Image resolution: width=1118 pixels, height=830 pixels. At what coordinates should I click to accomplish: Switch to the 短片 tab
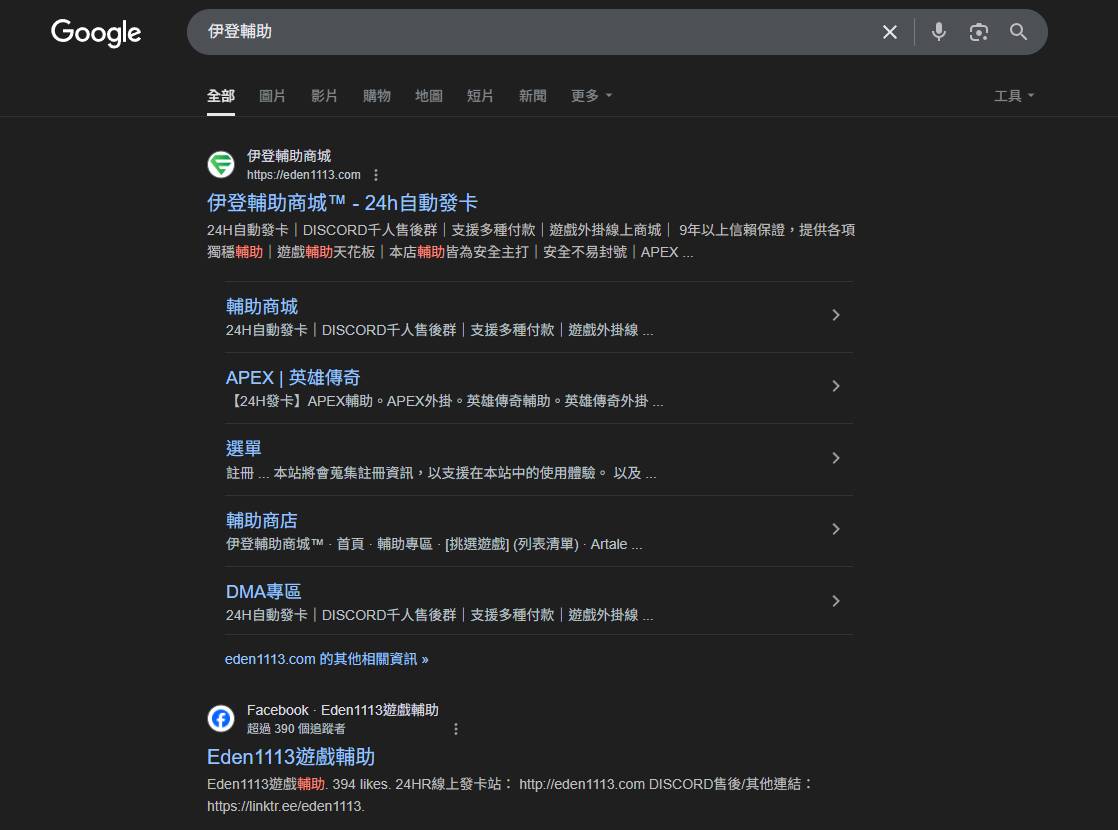coord(480,96)
